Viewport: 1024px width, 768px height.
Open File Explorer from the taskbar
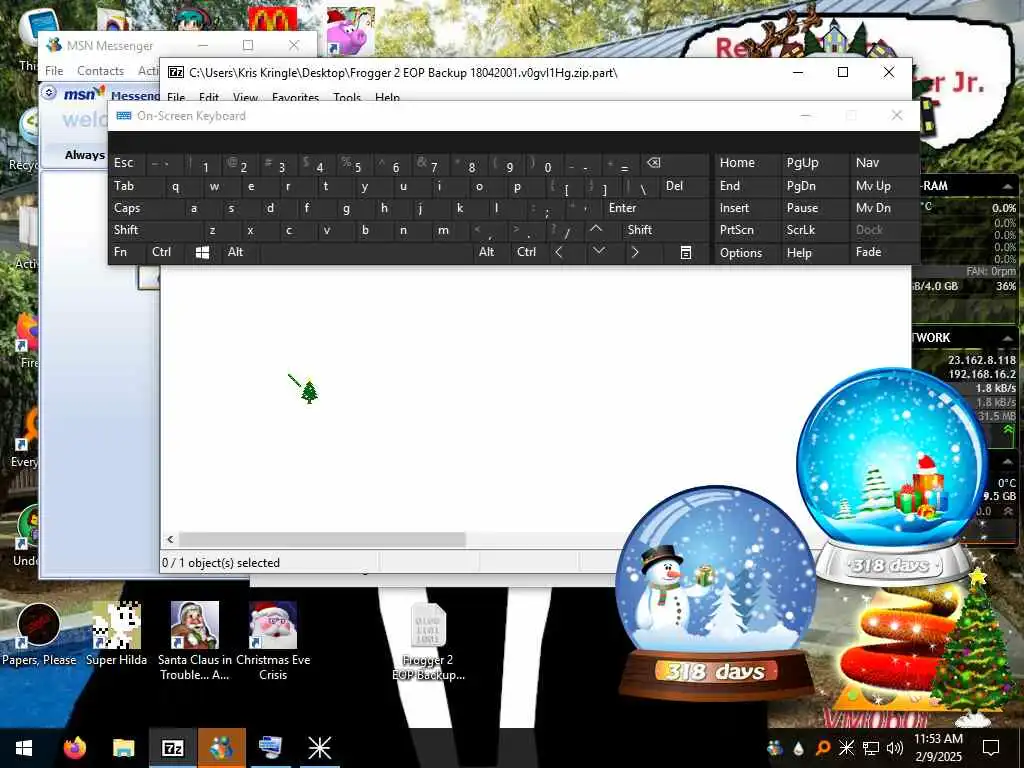[123, 748]
